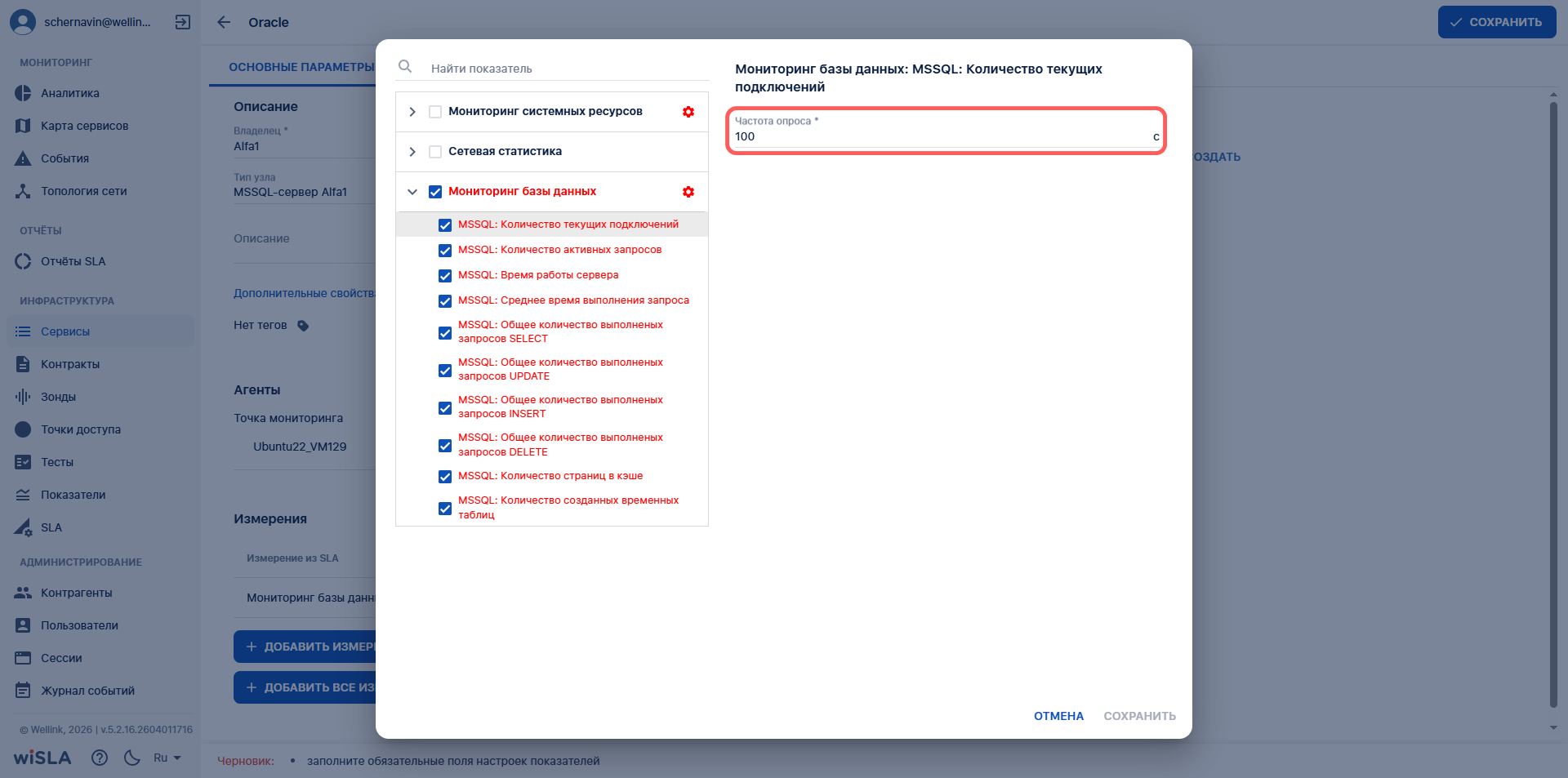Screen dimensions: 1568x778
Task: Click the Найти показатель search field
Action: [568, 69]
